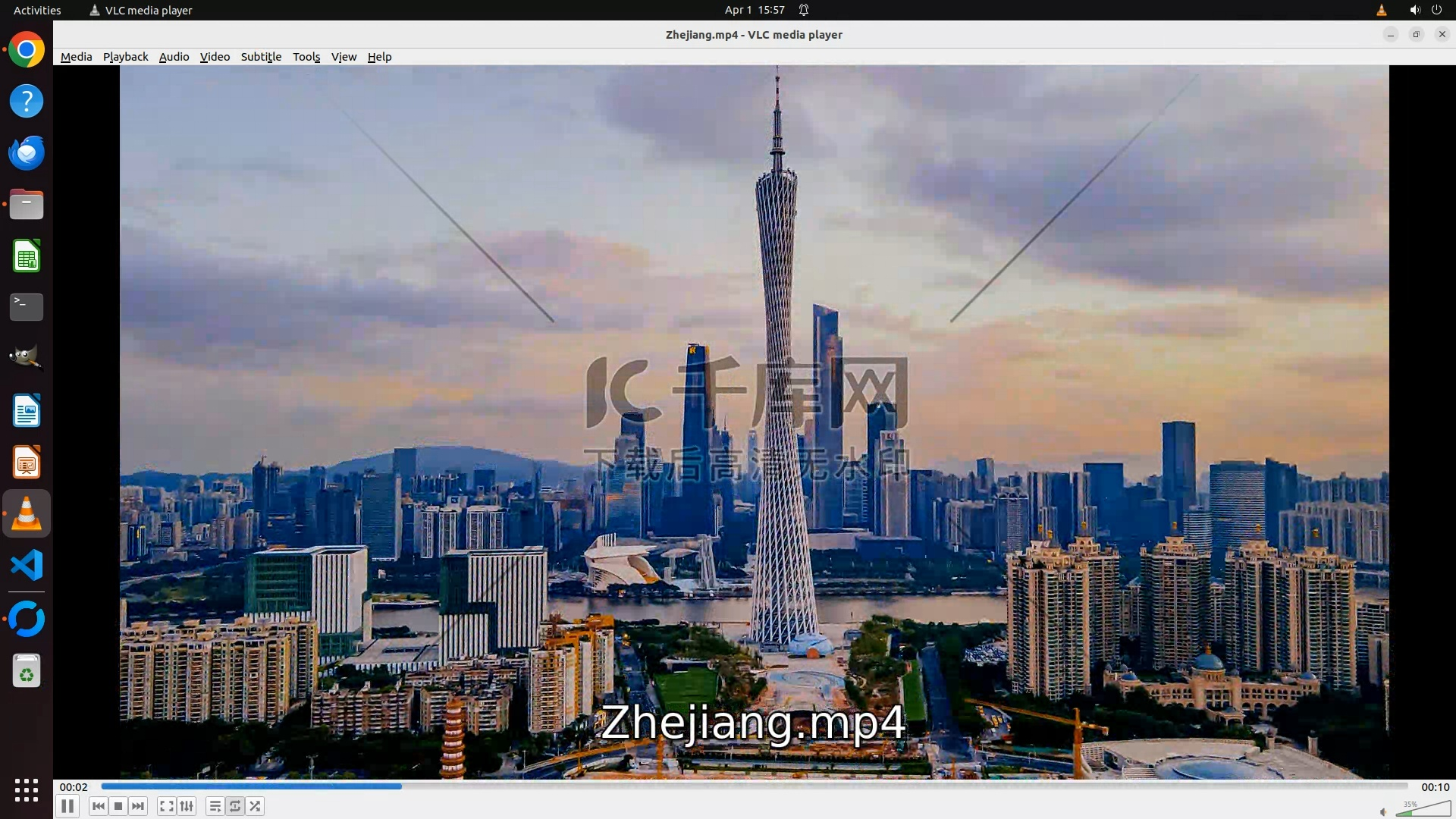Open the Media menu
Image resolution: width=1456 pixels, height=819 pixels.
tap(76, 57)
